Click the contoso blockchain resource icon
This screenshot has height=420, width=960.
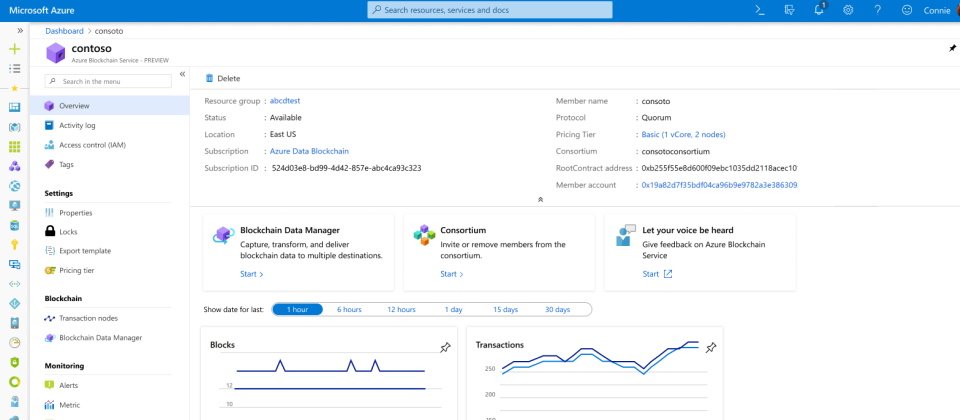(56, 53)
